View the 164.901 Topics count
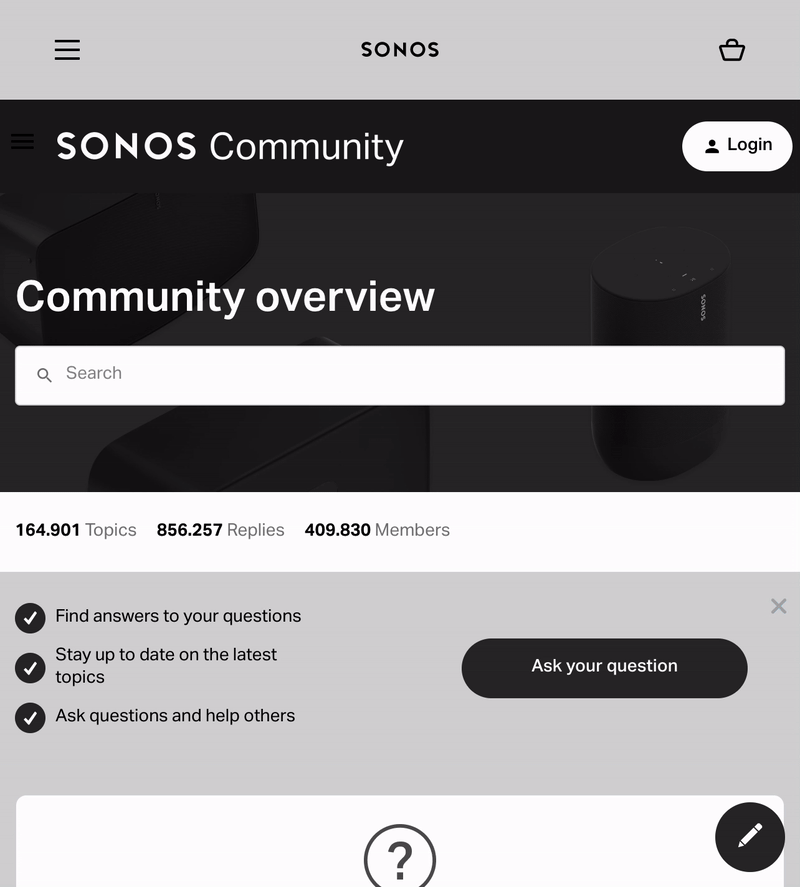The height and width of the screenshot is (887, 800). click(76, 530)
